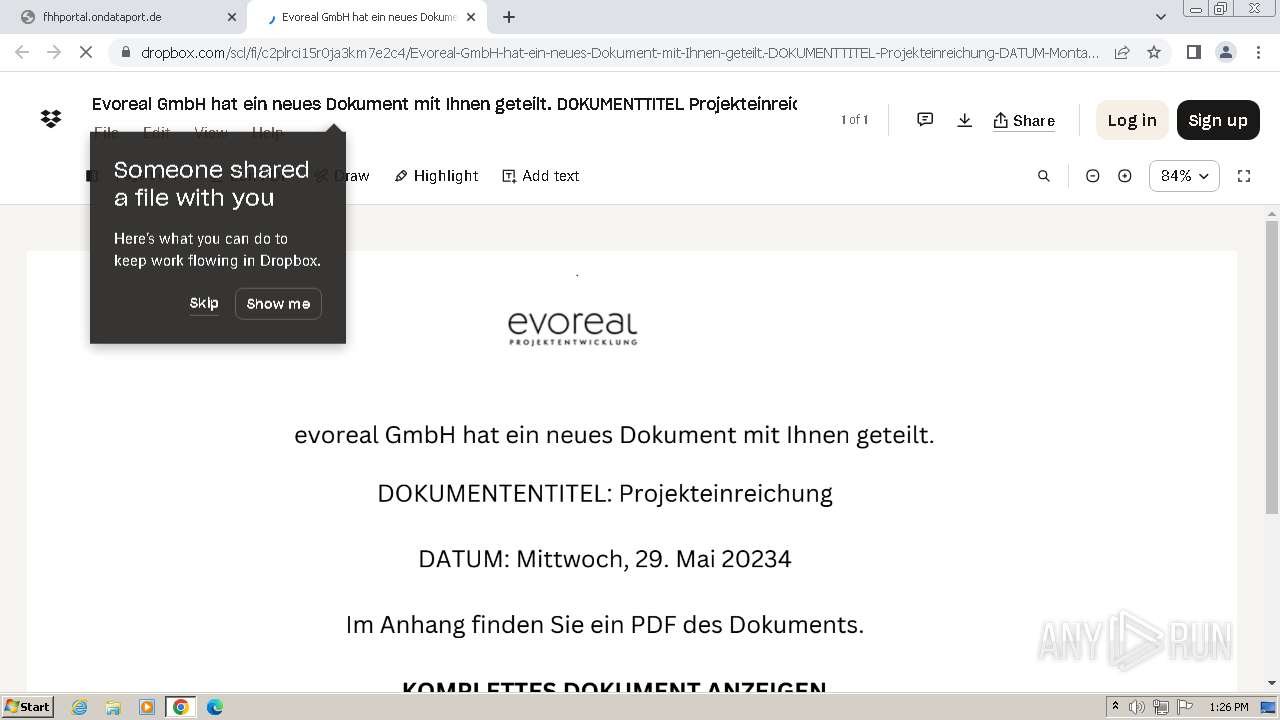Click 'DOKUMENTENTITEL: Projekteinreichung' text

tap(605, 494)
